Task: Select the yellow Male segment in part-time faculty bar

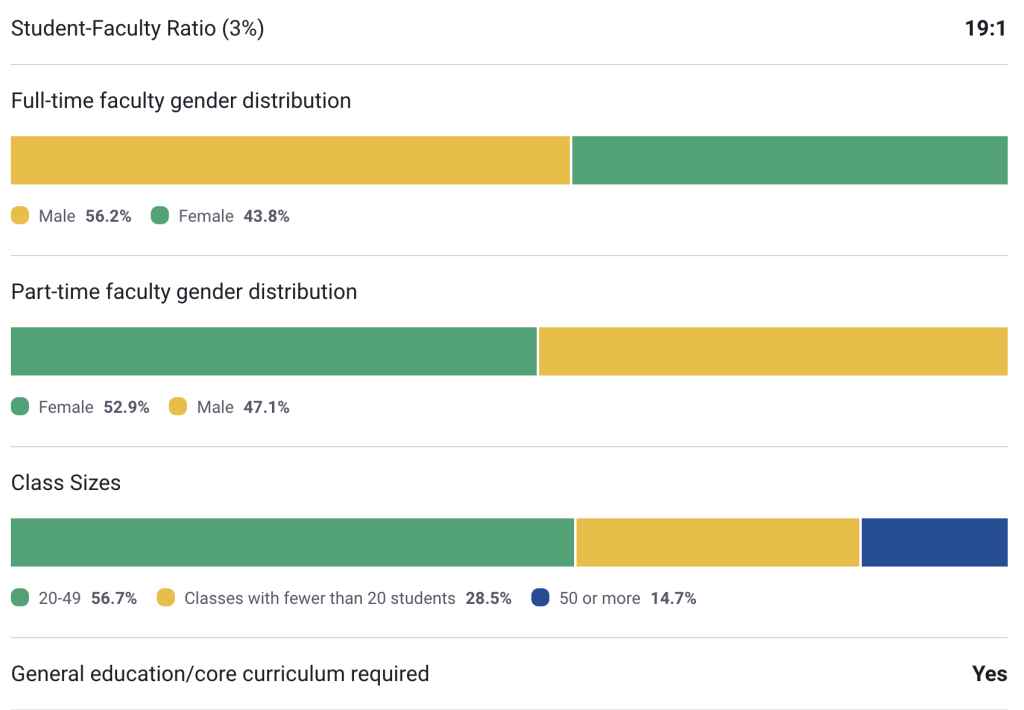Action: (x=773, y=351)
